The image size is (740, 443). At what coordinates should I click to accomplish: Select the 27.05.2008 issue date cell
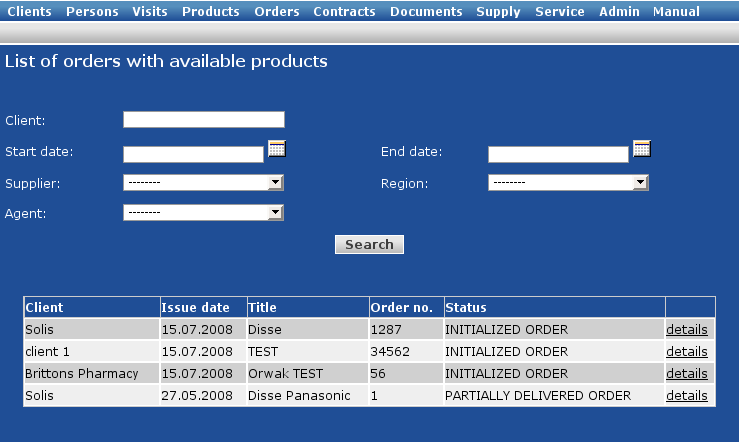(203, 395)
